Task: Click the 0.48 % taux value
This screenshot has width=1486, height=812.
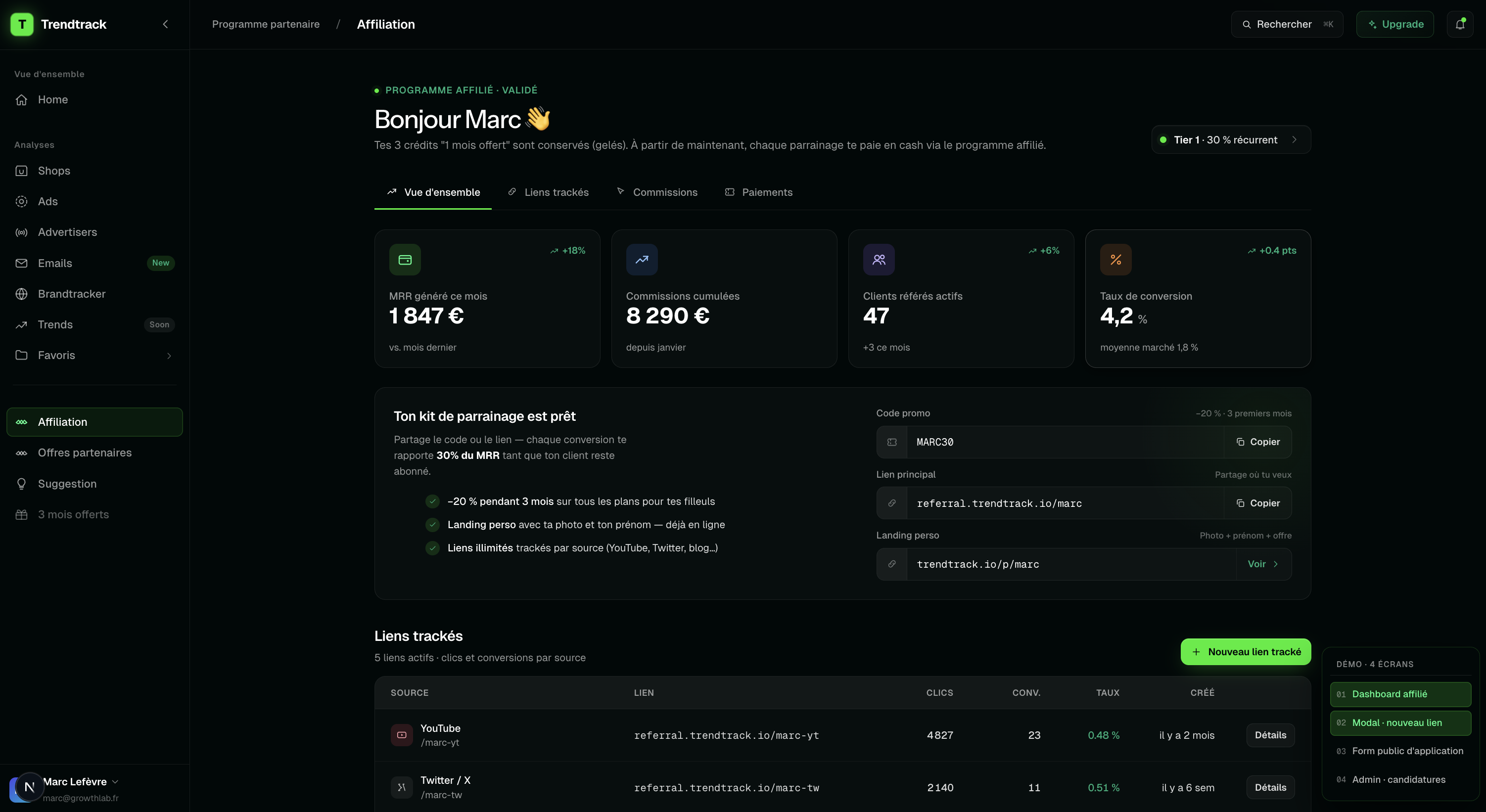Action: click(x=1104, y=735)
